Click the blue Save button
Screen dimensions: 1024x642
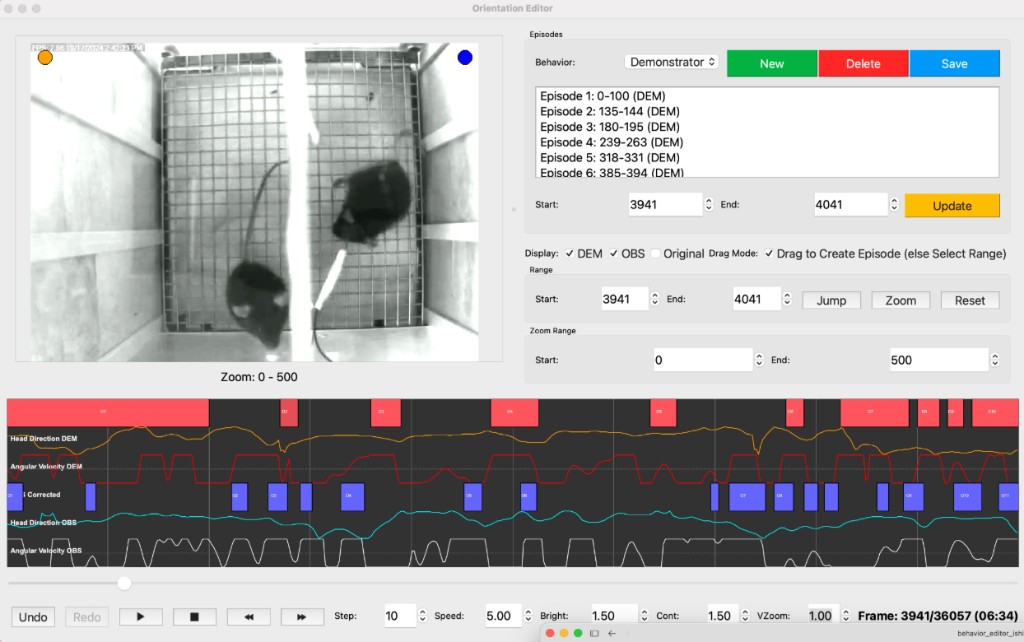(954, 63)
